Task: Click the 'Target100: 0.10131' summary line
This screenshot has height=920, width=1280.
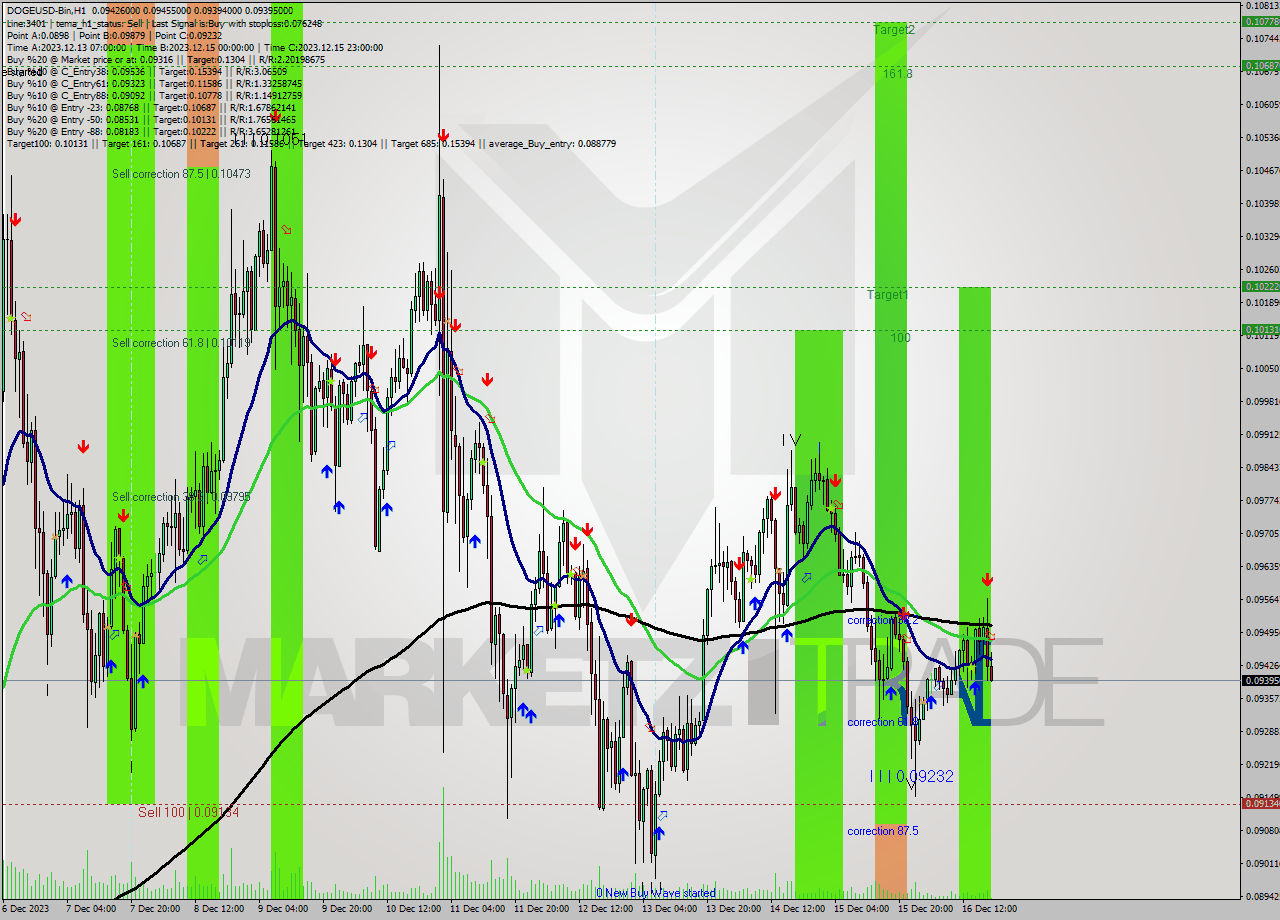Action: tap(311, 143)
